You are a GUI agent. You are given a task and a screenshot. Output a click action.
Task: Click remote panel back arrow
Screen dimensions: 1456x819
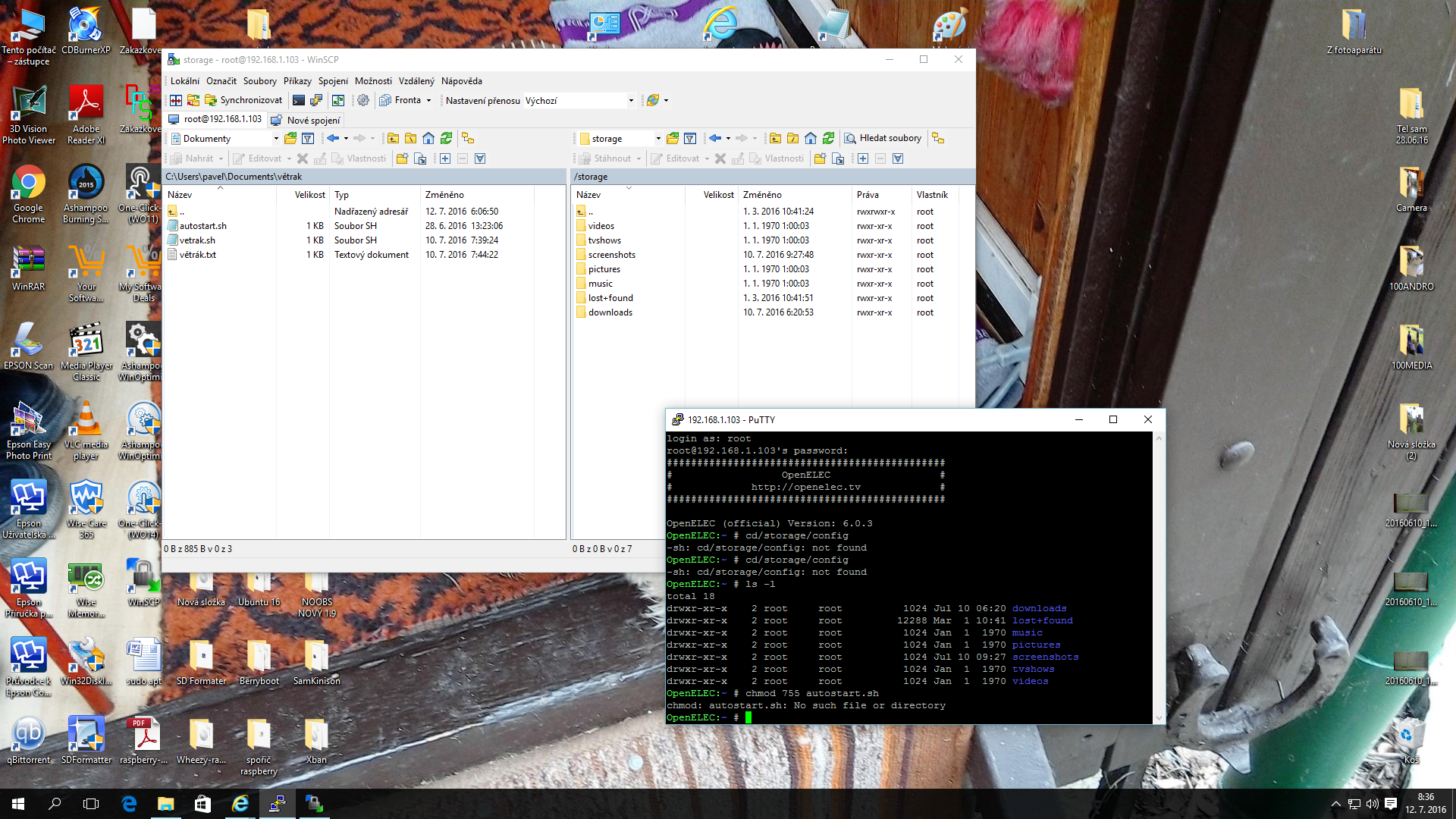click(x=714, y=138)
